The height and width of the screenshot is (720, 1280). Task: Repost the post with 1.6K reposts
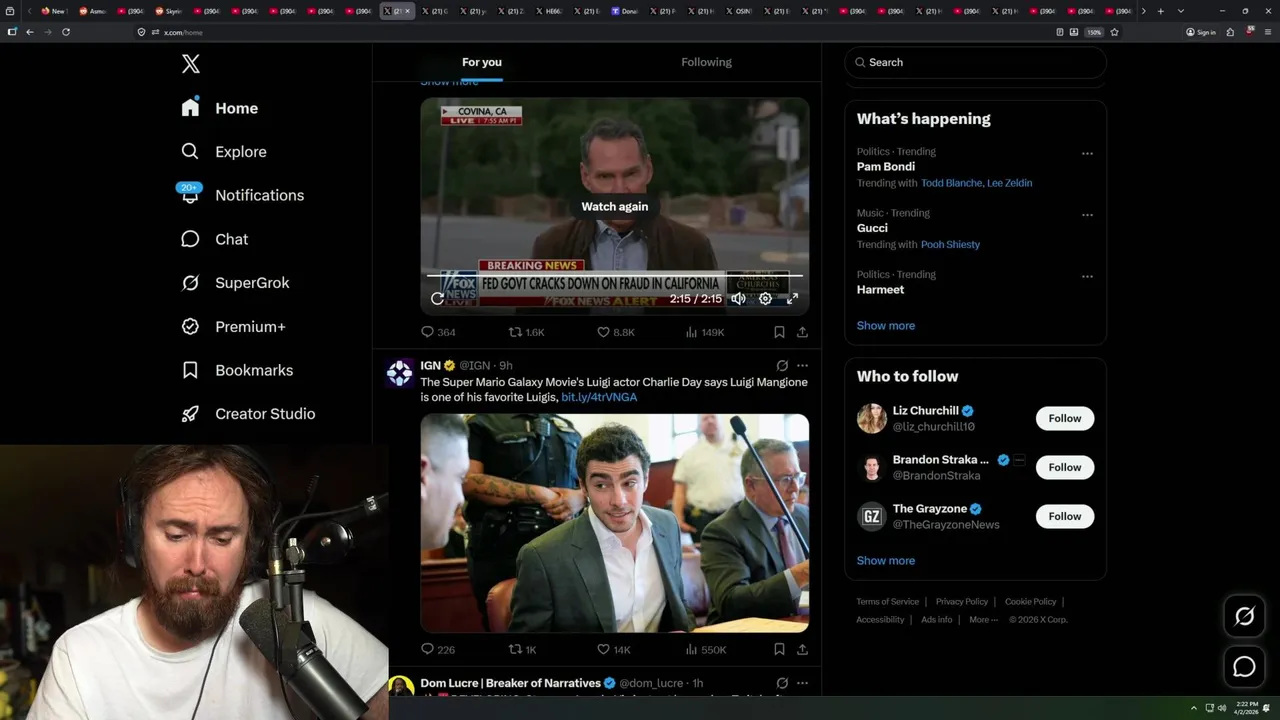click(526, 332)
